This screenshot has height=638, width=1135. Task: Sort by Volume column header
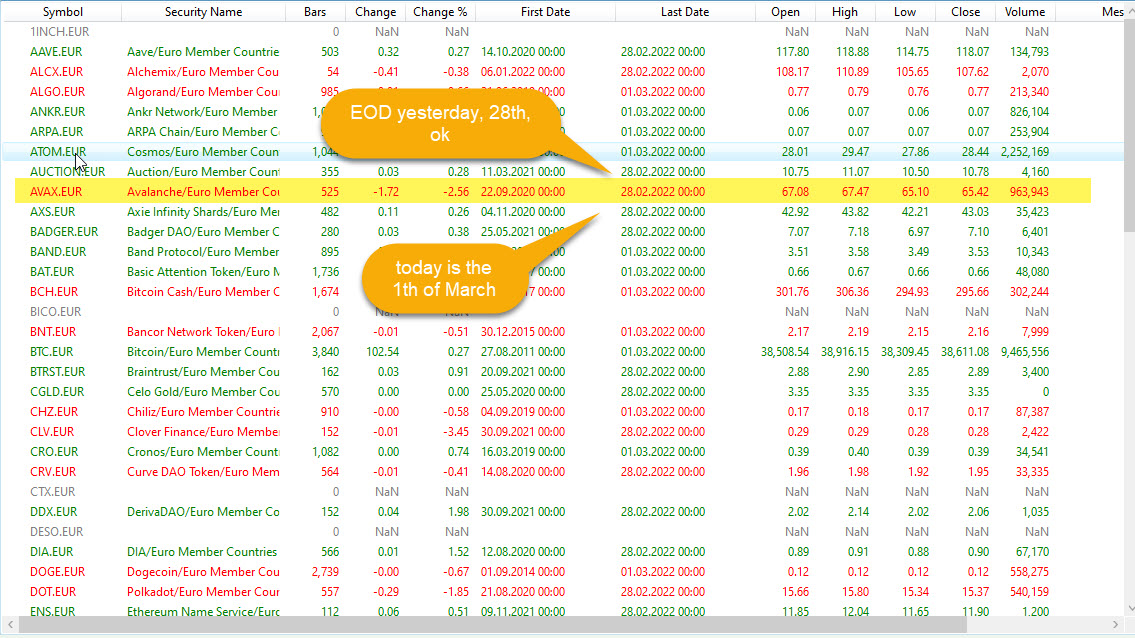pyautogui.click(x=1024, y=12)
